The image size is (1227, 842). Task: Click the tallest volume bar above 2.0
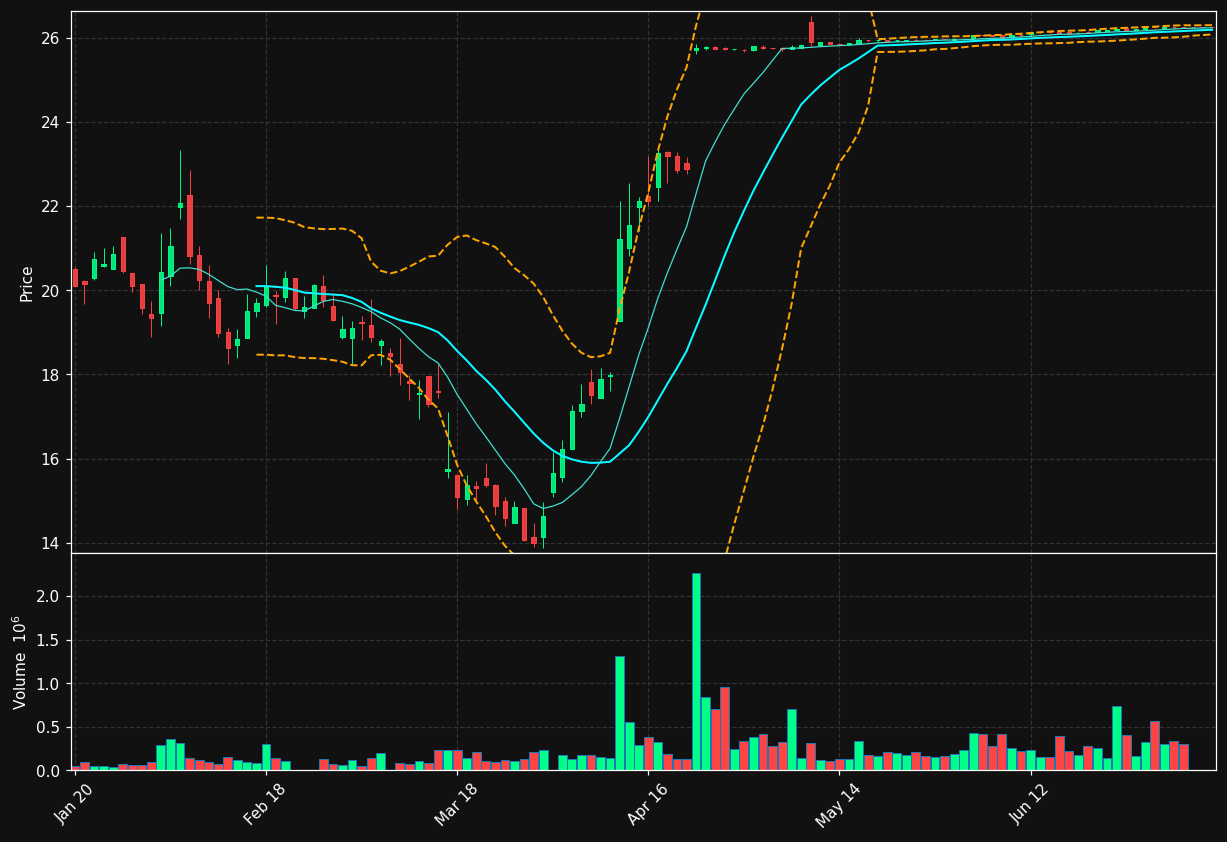pos(696,672)
